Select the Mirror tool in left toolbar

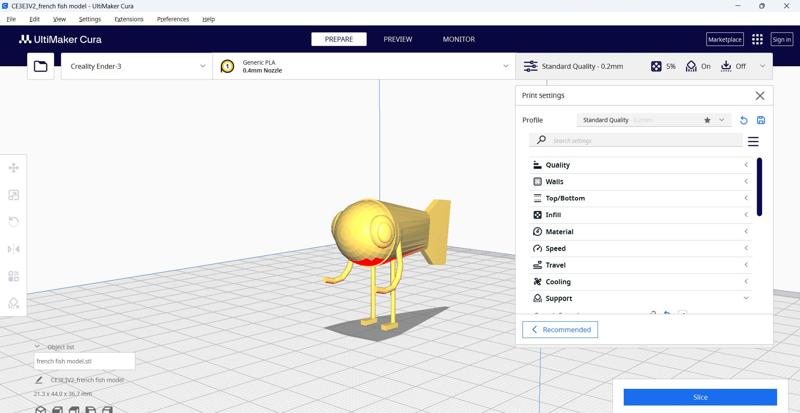[14, 249]
